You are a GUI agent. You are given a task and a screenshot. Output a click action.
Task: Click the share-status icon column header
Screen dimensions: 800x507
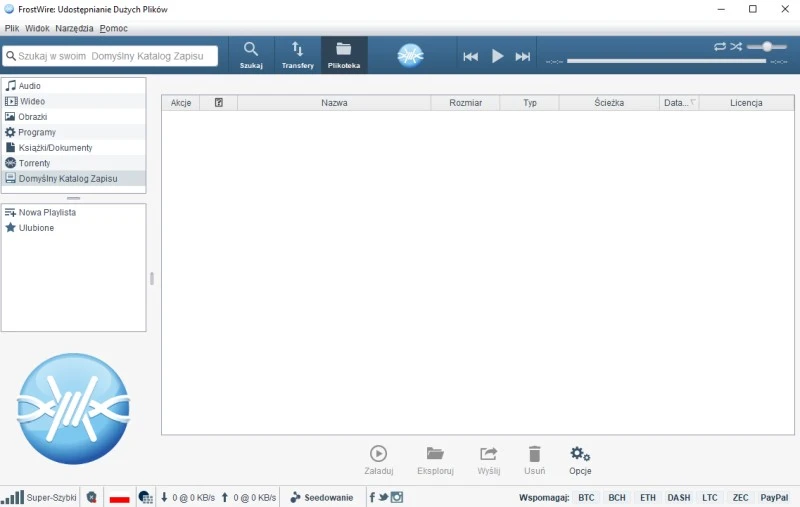(218, 103)
